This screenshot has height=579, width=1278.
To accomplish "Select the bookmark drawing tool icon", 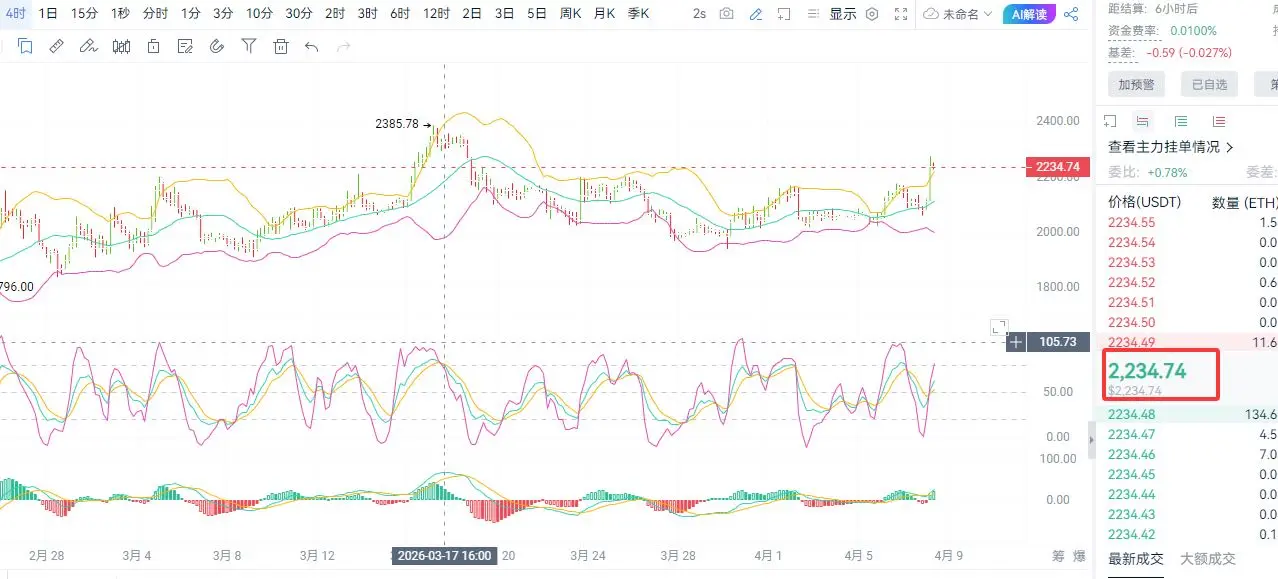I will (x=25, y=46).
